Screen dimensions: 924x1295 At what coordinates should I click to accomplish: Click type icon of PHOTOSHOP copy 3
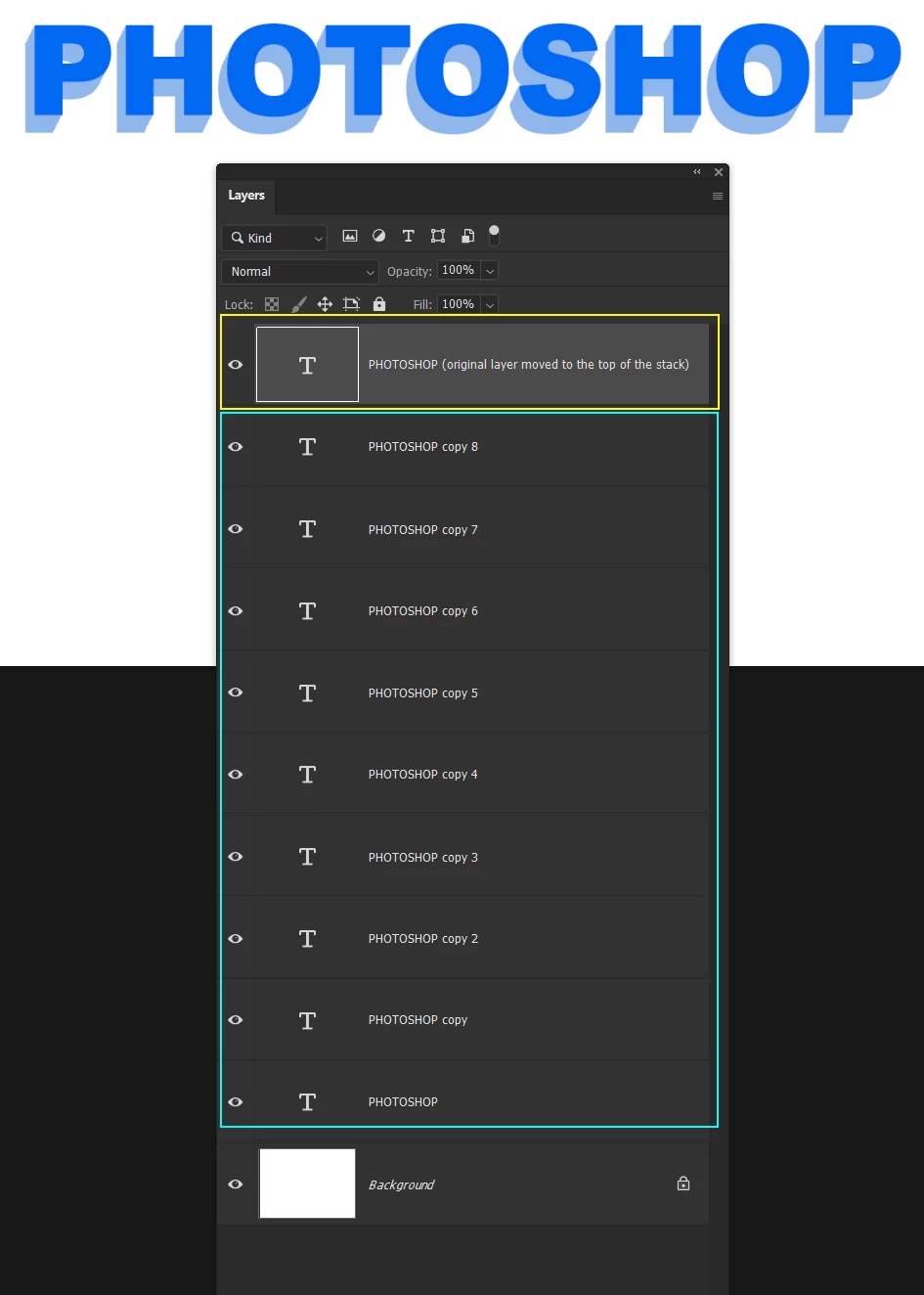[x=307, y=857]
